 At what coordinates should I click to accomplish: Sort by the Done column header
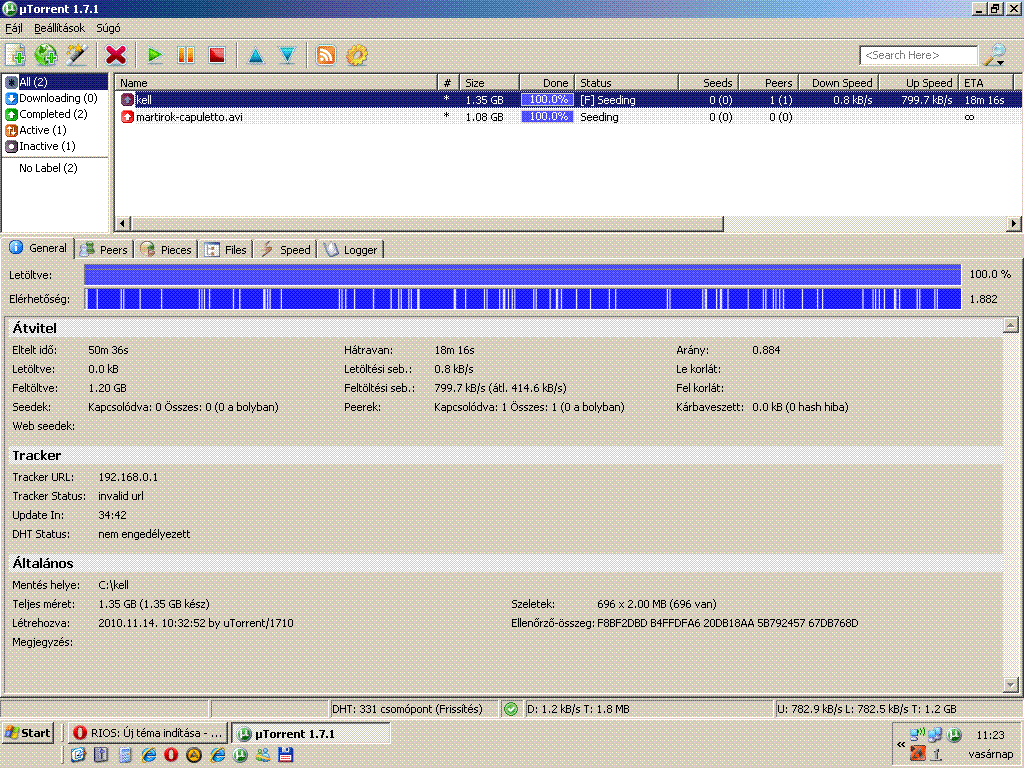coord(547,83)
